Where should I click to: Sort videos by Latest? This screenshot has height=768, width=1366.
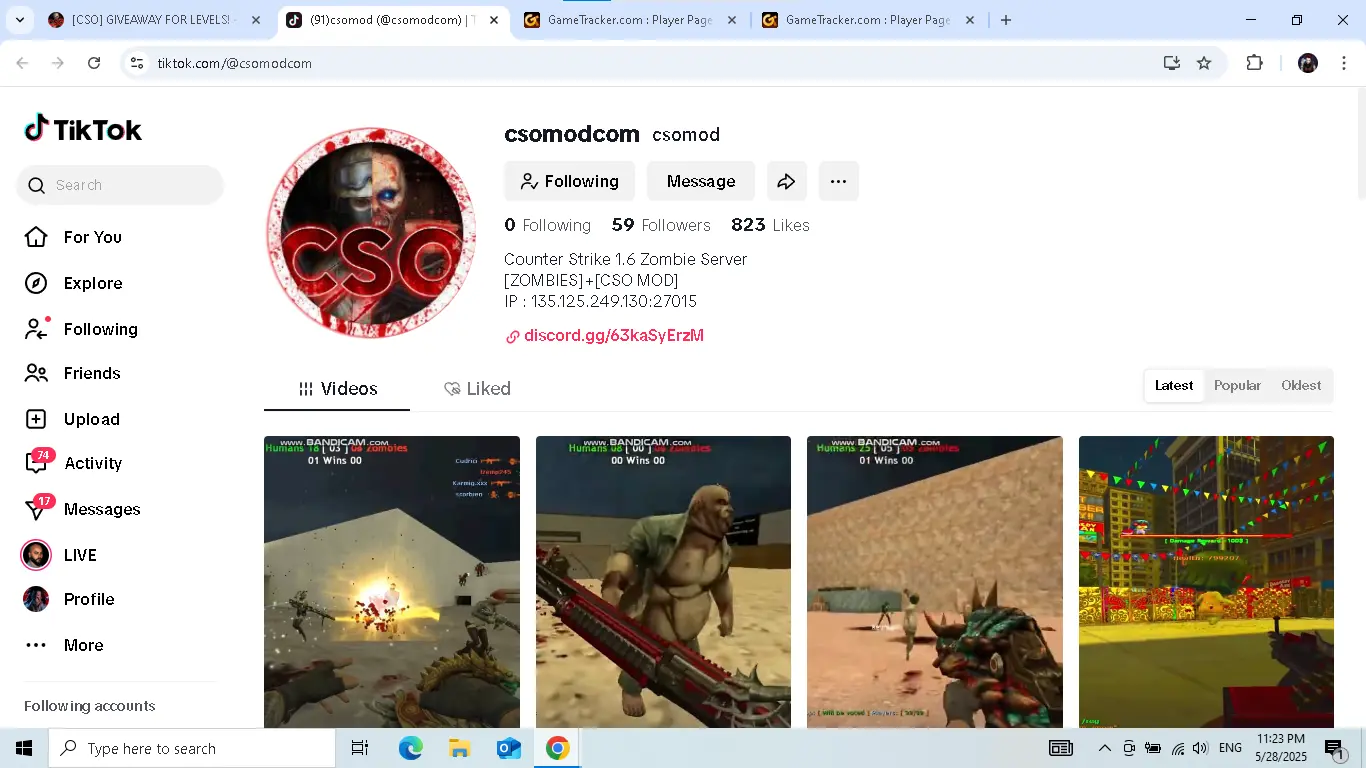[1174, 386]
